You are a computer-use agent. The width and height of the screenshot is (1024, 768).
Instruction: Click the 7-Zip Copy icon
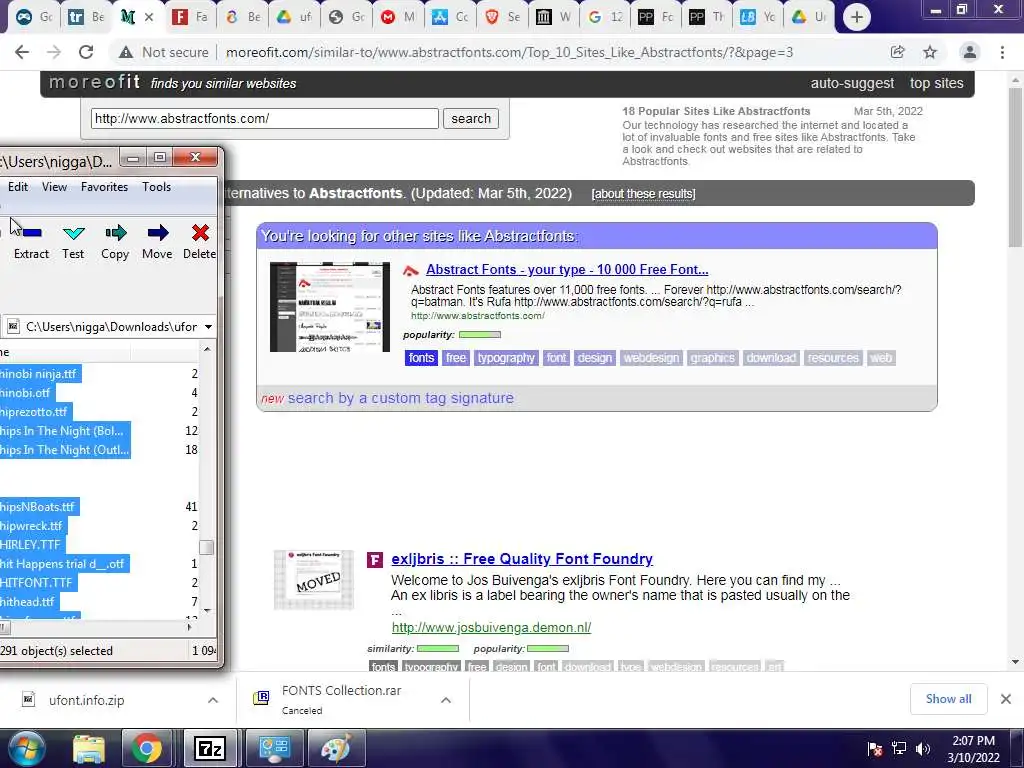pyautogui.click(x=116, y=233)
